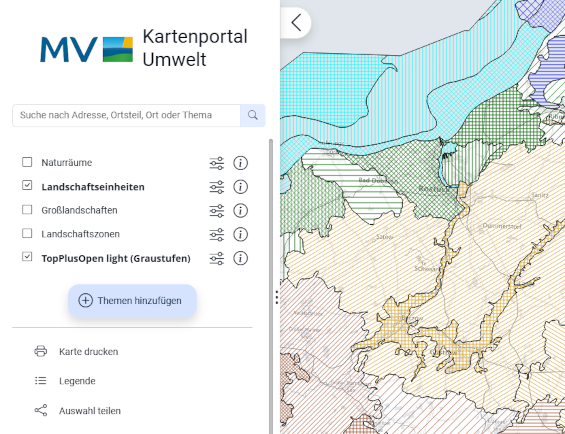
Task: Show info for Großlandschaften layer
Action: (240, 211)
